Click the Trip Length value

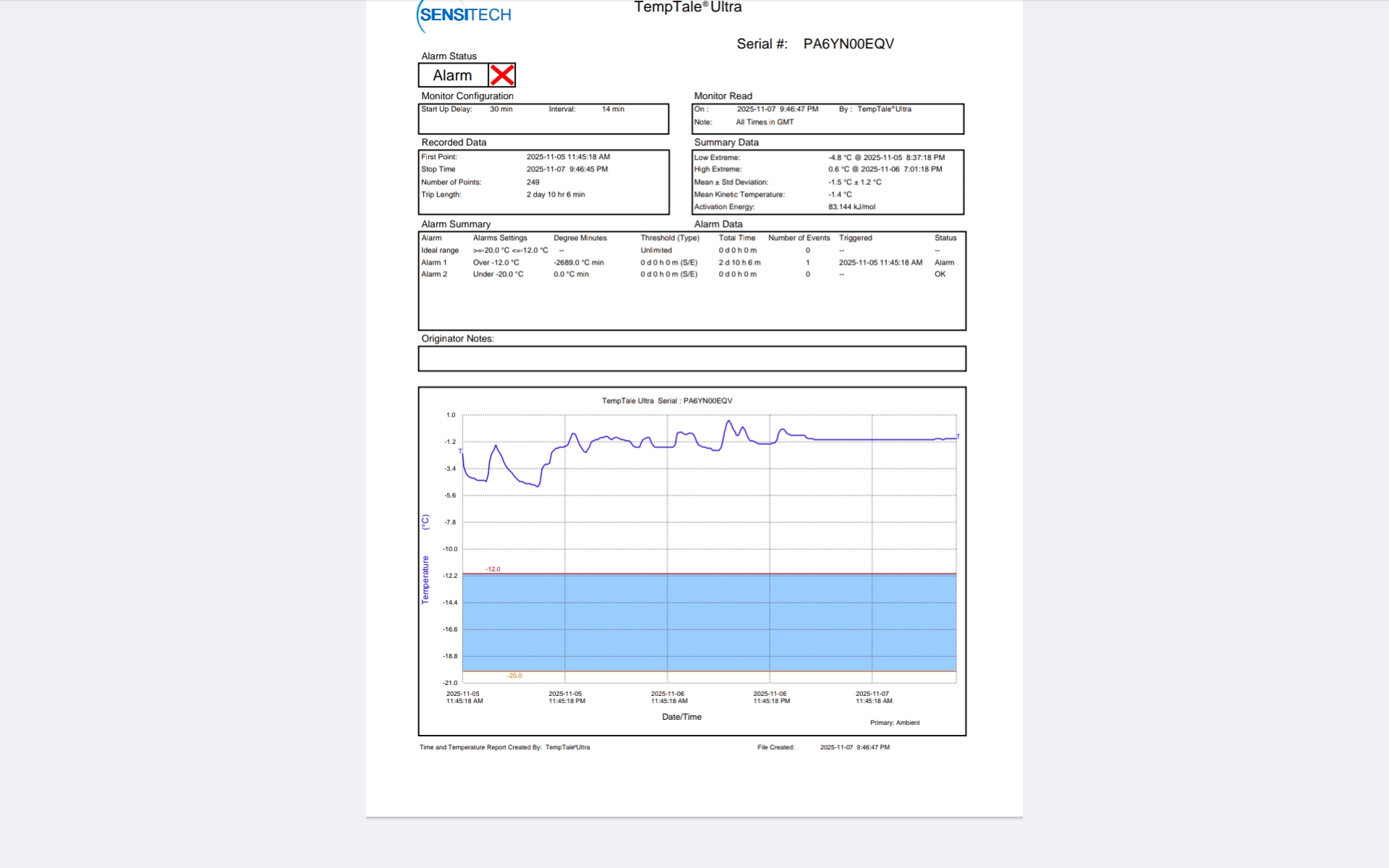coord(555,195)
